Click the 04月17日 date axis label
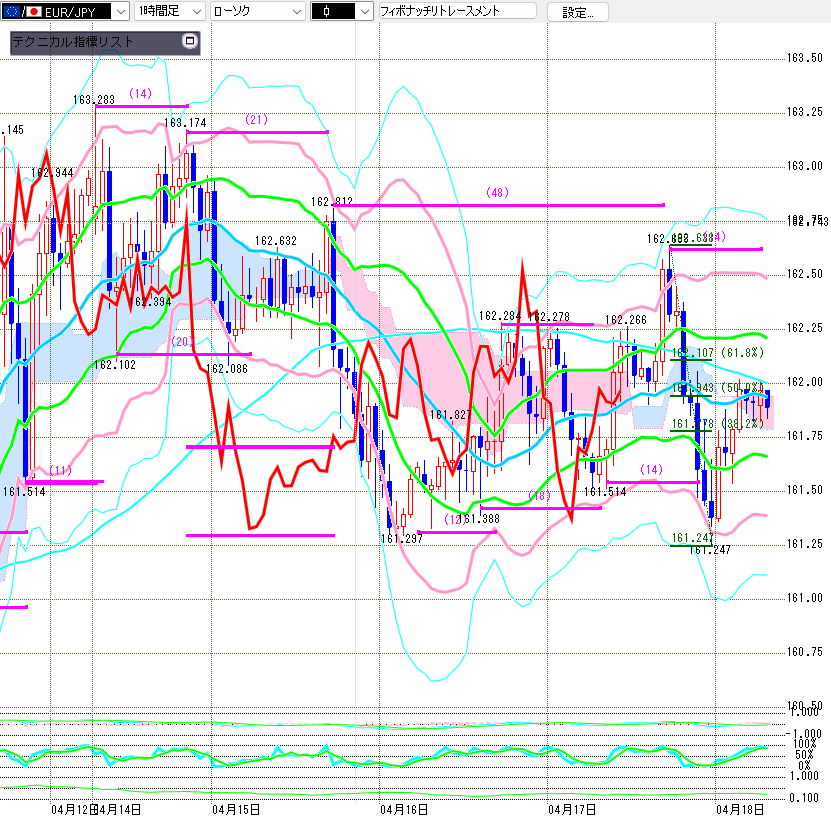 pyautogui.click(x=572, y=810)
